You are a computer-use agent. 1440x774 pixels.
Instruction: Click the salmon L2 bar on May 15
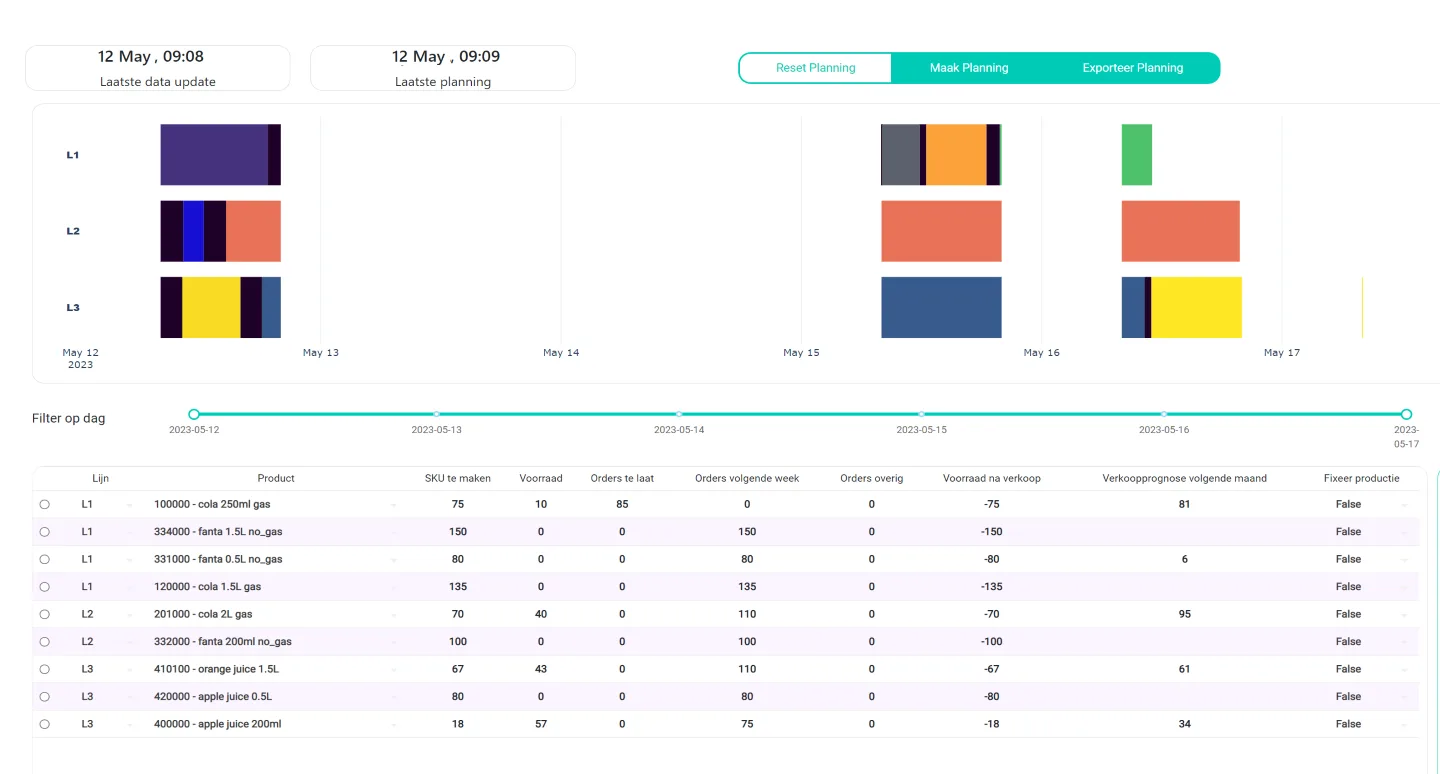(x=941, y=231)
